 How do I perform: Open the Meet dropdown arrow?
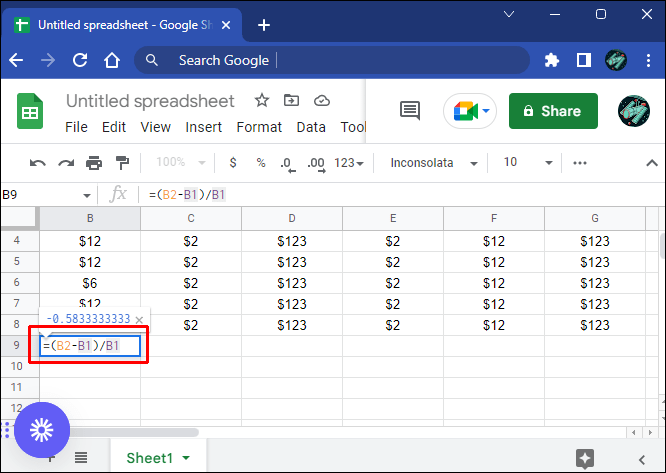point(486,111)
